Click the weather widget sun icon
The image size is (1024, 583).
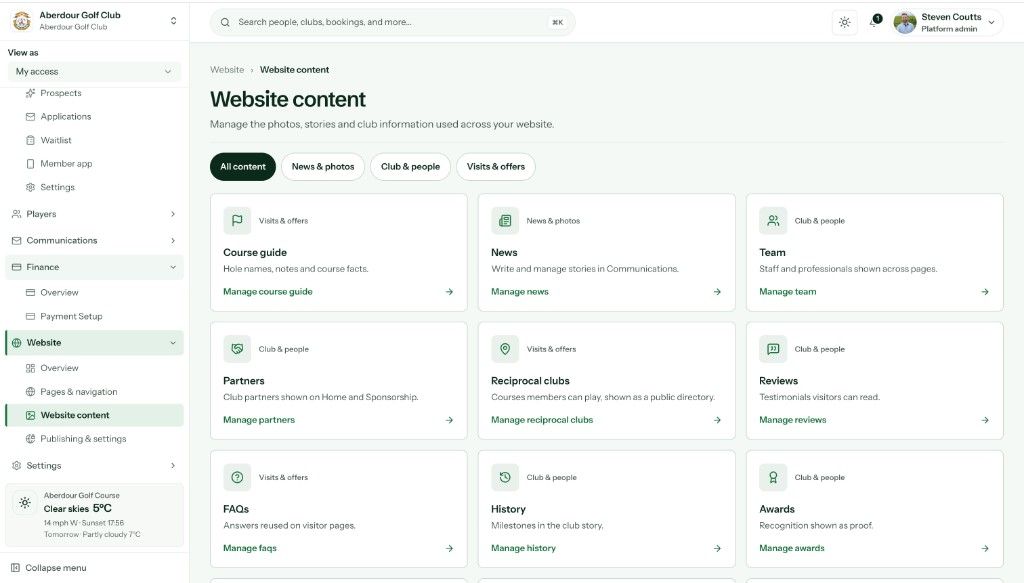point(25,502)
